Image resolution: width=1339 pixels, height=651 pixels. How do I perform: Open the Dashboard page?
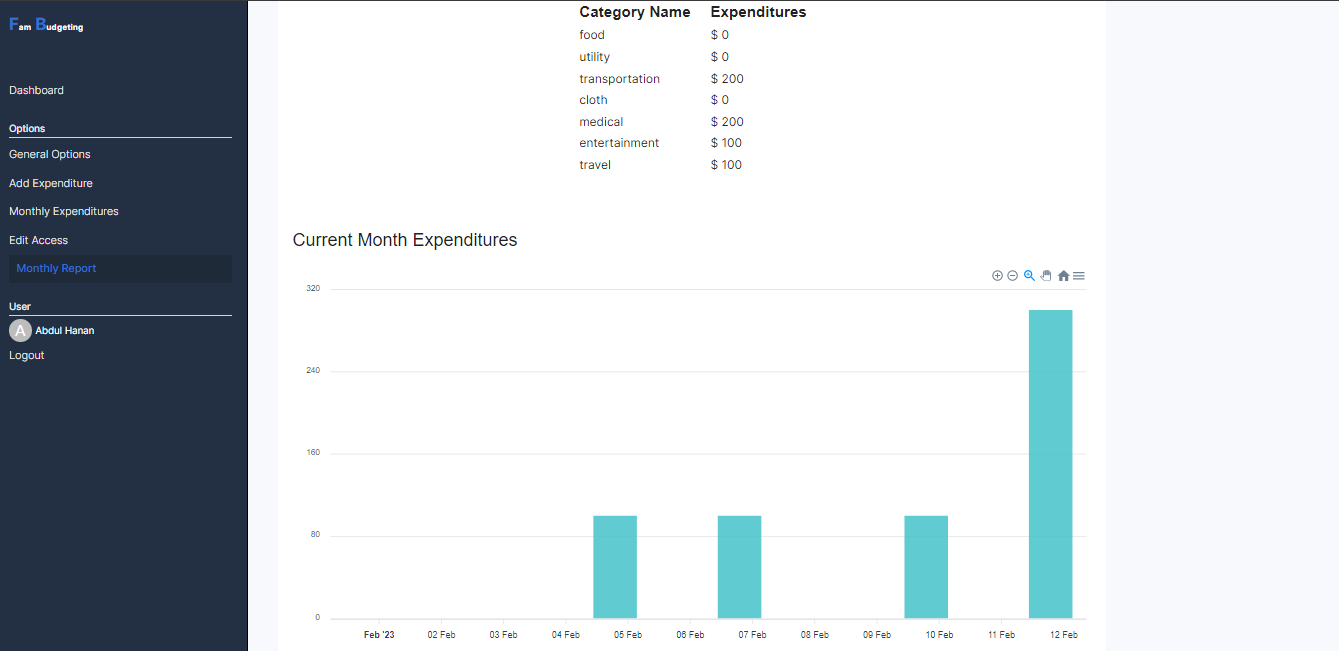point(36,90)
